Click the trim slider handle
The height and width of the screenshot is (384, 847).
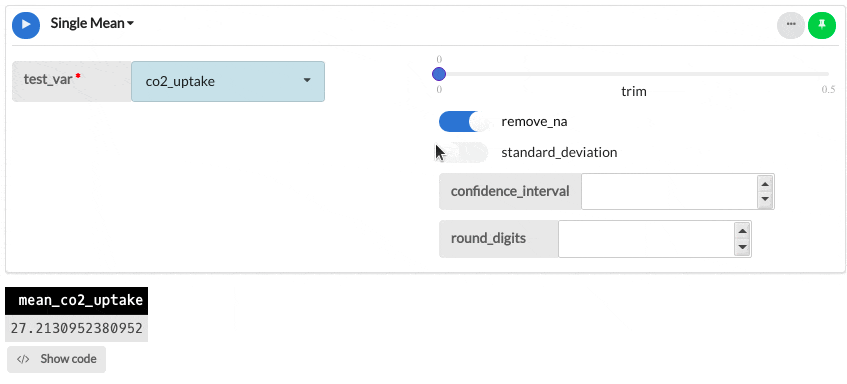(439, 74)
